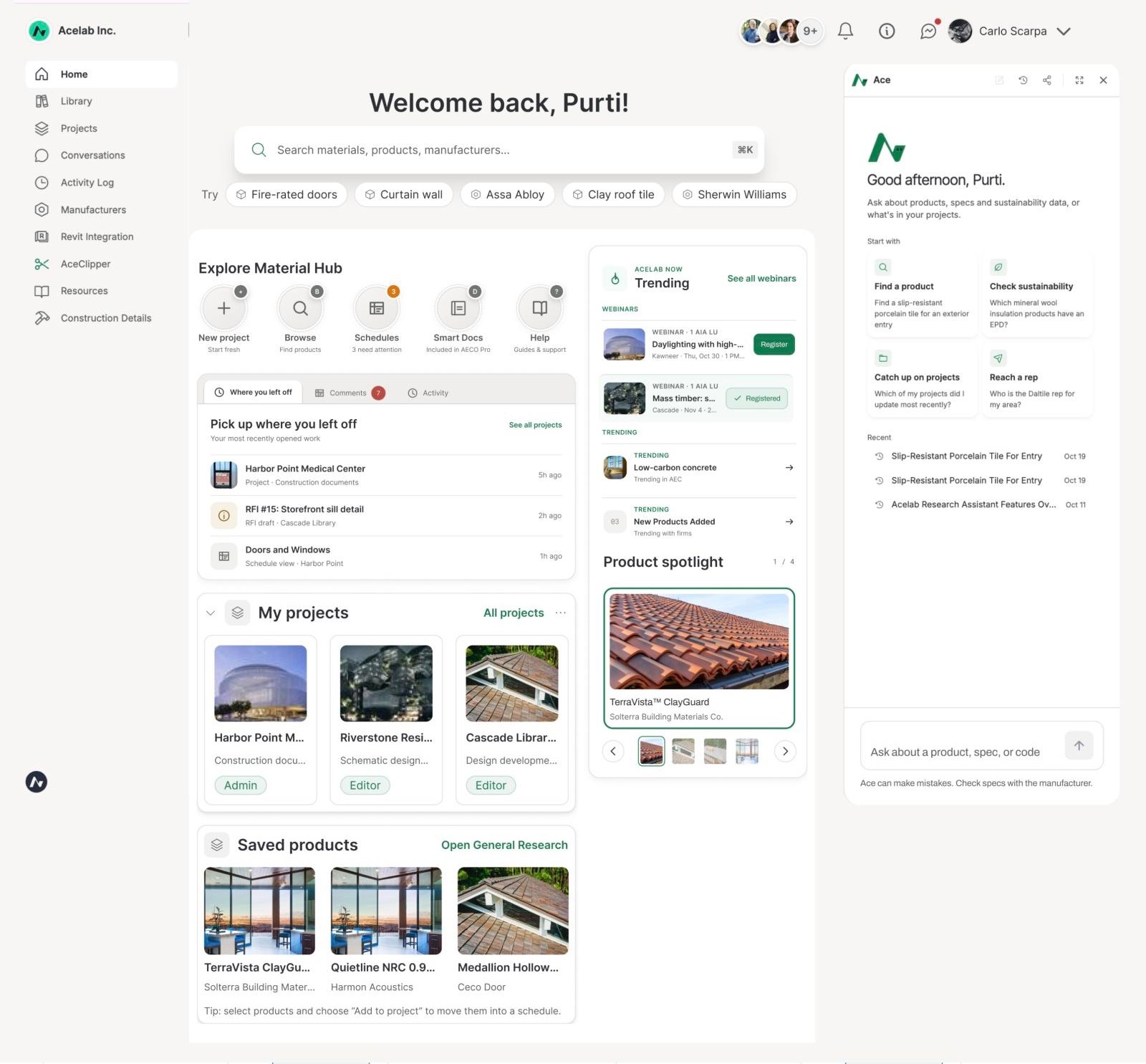Open New Products Added trending arrow
Viewport: 1146px width, 1064px height.
coord(789,522)
